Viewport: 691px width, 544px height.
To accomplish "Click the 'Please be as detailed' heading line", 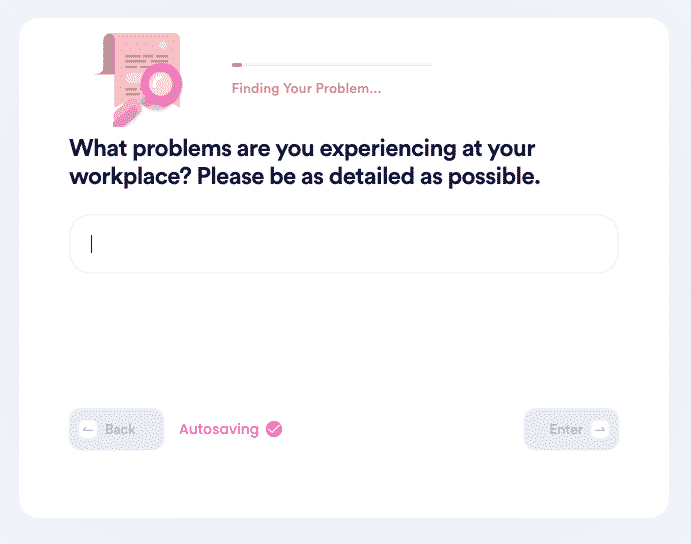I will (368, 176).
